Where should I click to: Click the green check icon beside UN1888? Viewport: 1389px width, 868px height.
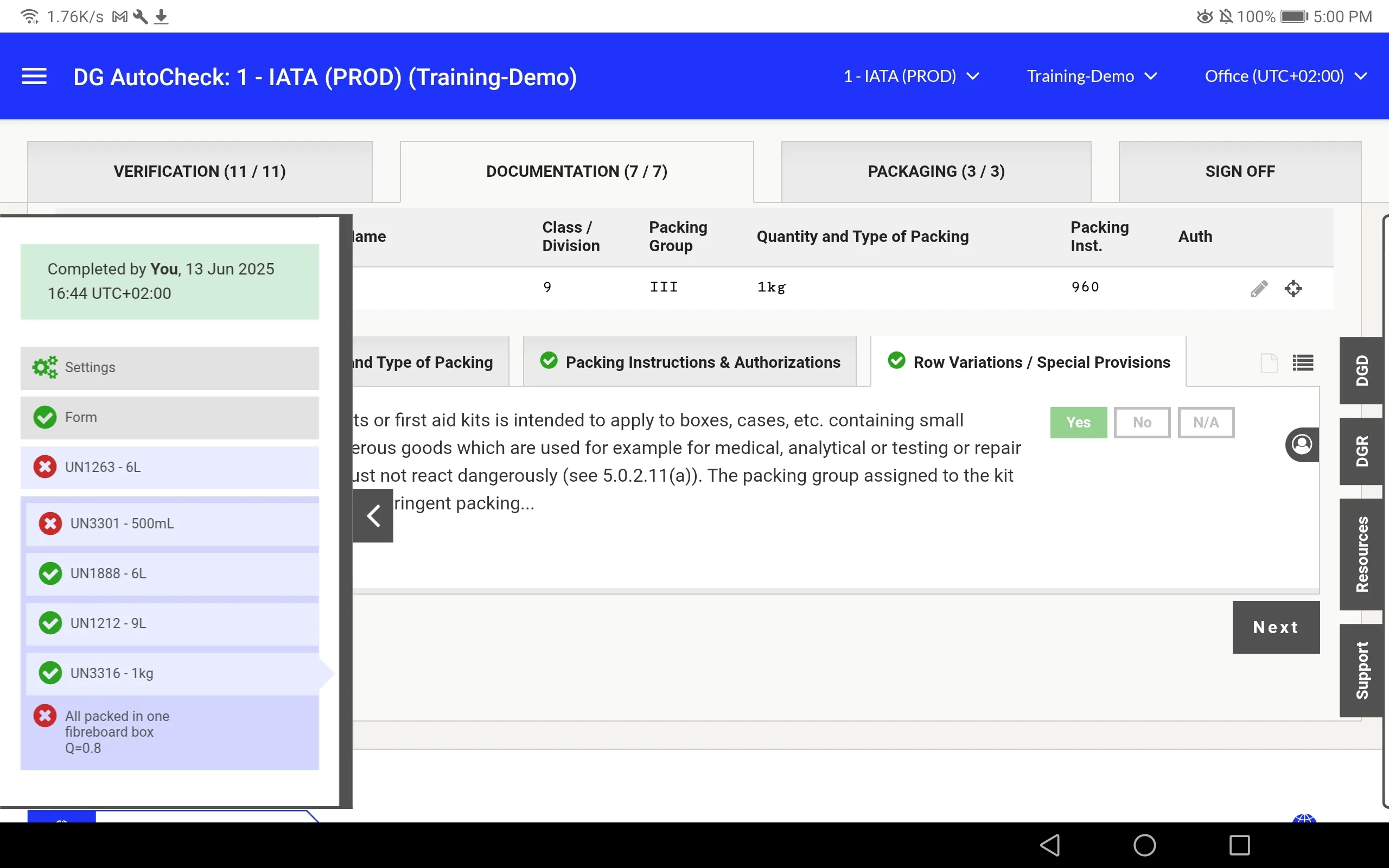pyautogui.click(x=50, y=573)
